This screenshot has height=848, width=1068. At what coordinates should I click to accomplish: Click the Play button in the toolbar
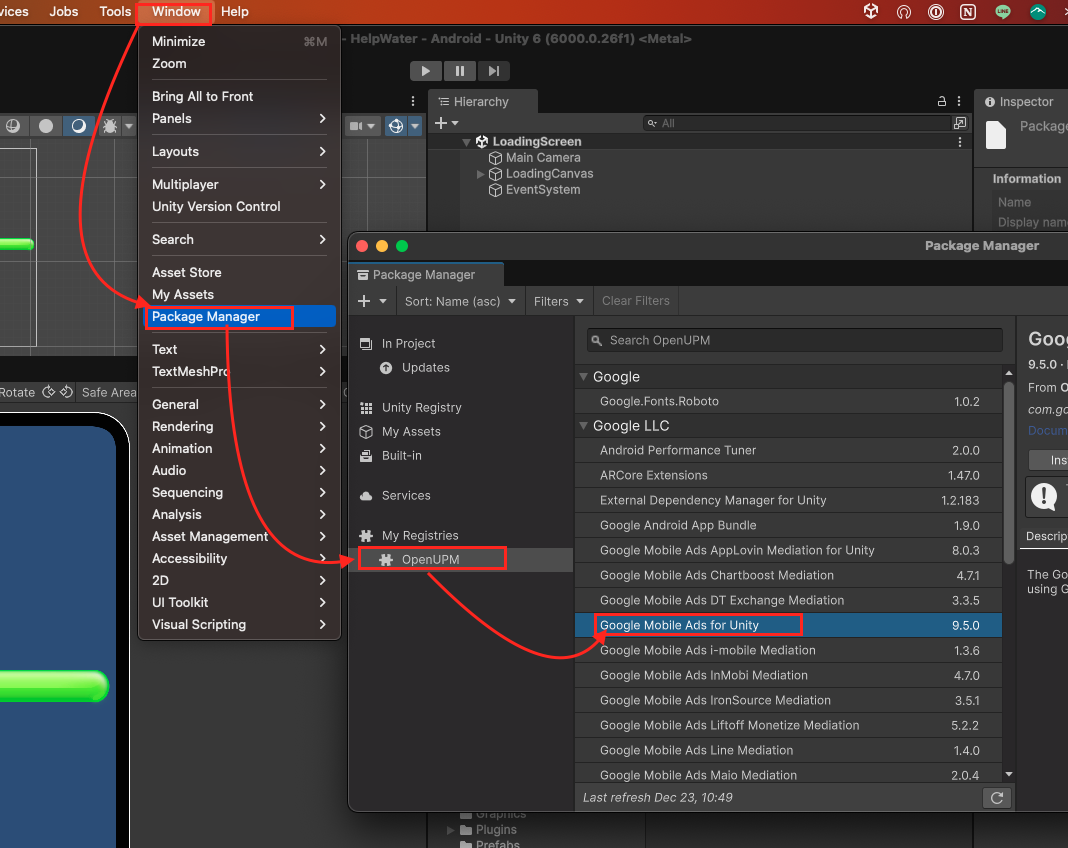pos(426,71)
